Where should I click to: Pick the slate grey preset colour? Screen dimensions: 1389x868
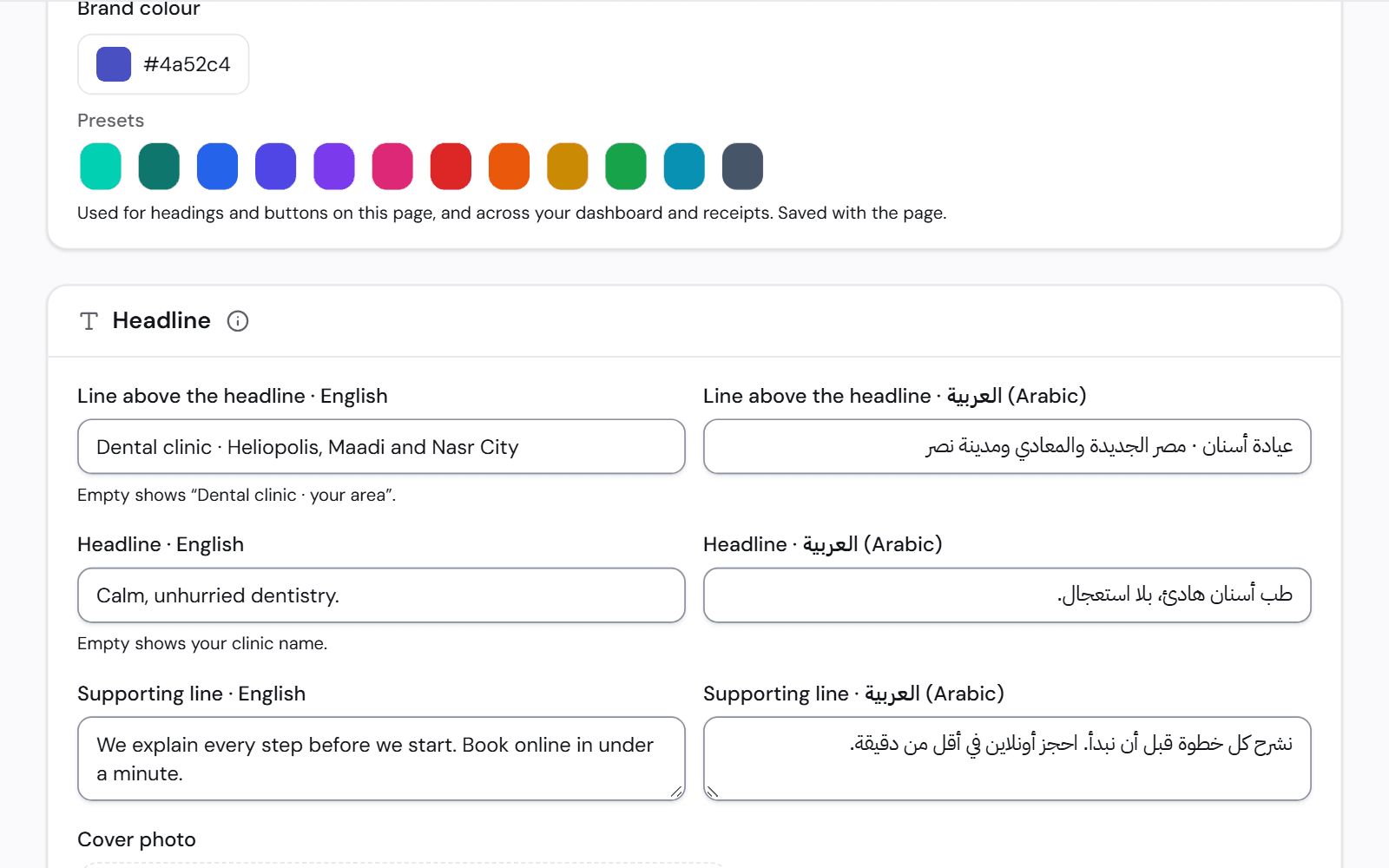(x=742, y=166)
